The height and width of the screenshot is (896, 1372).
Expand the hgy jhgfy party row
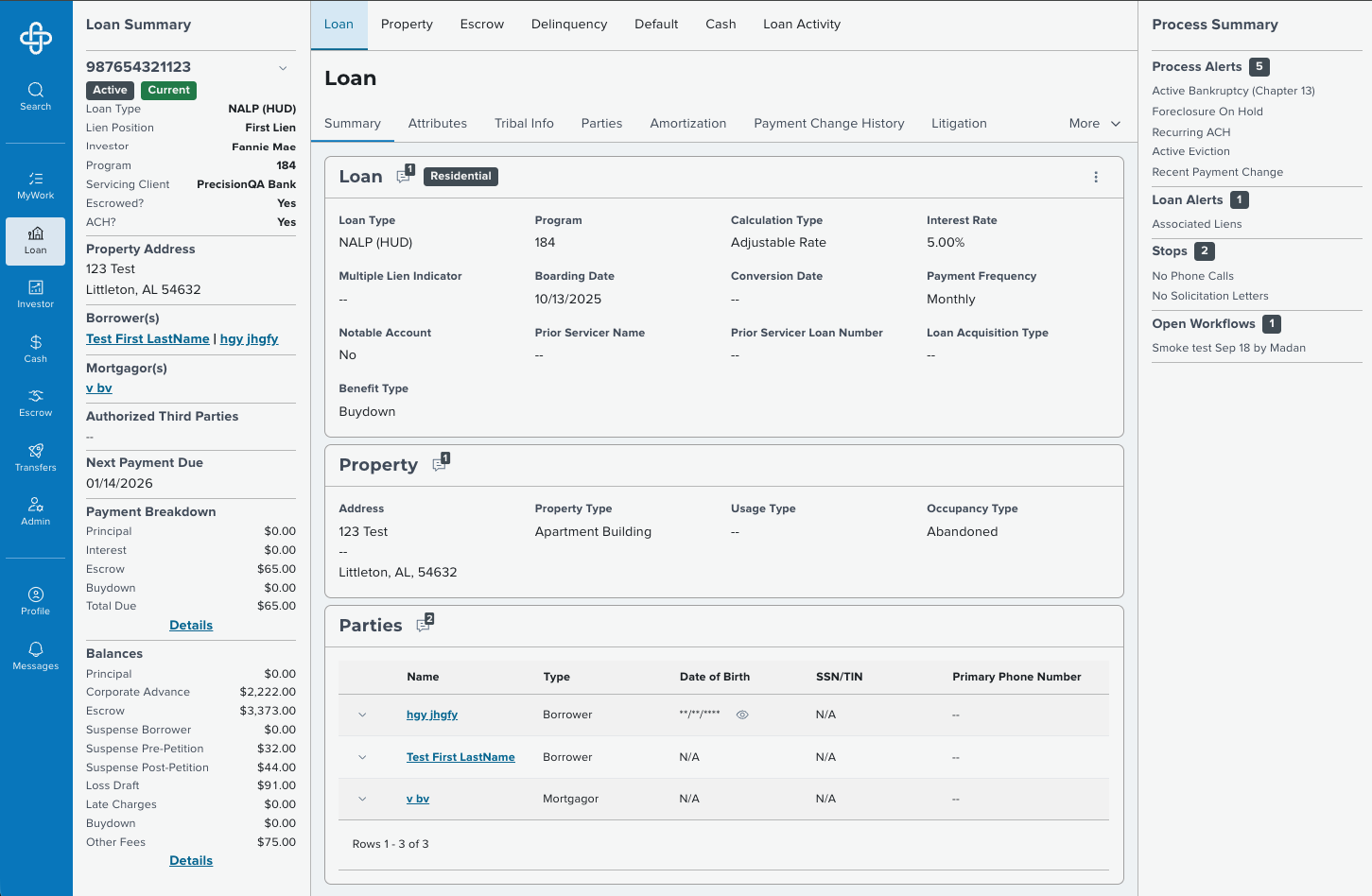(362, 715)
